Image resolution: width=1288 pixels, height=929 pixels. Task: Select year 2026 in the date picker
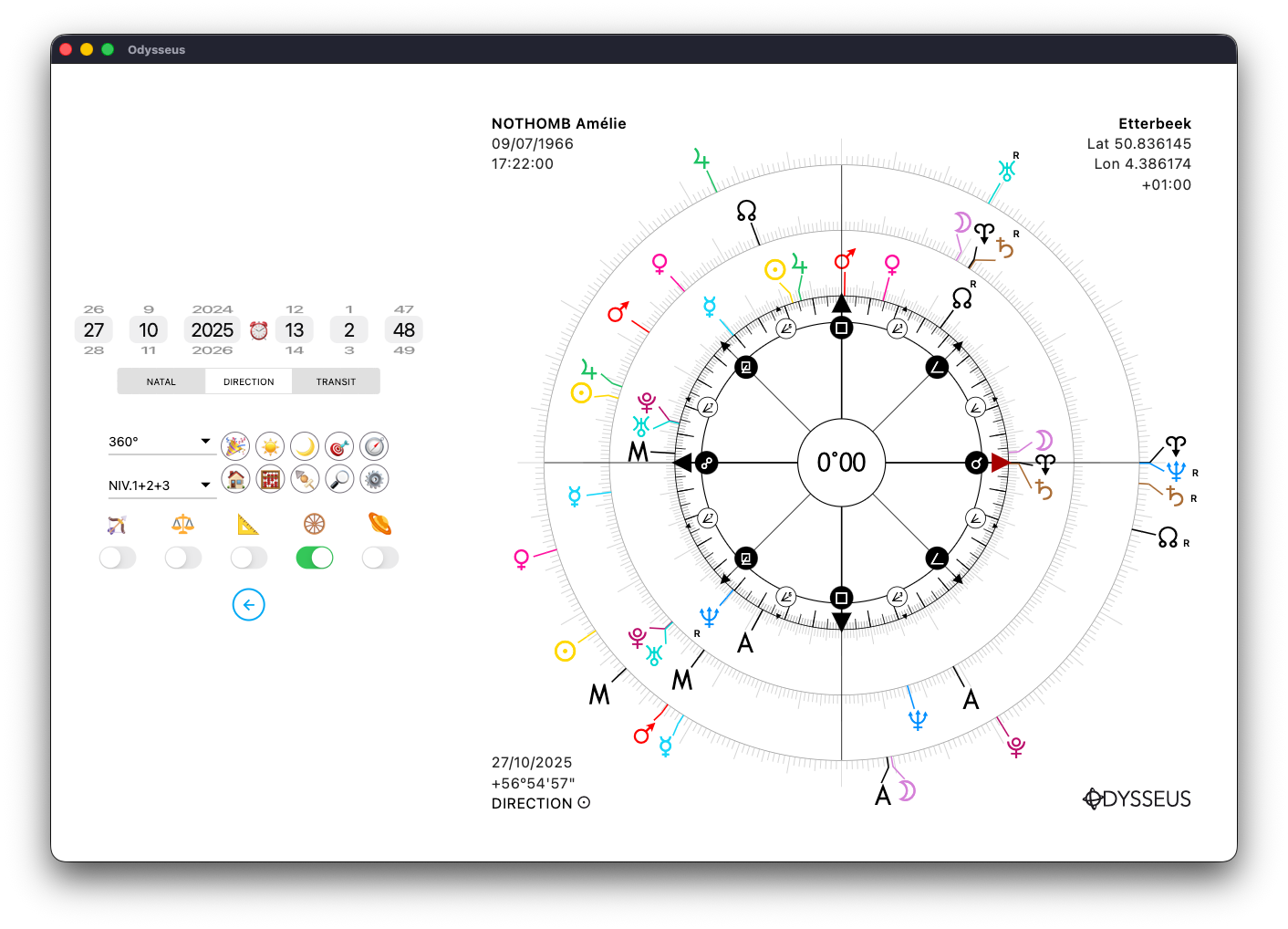[213, 350]
